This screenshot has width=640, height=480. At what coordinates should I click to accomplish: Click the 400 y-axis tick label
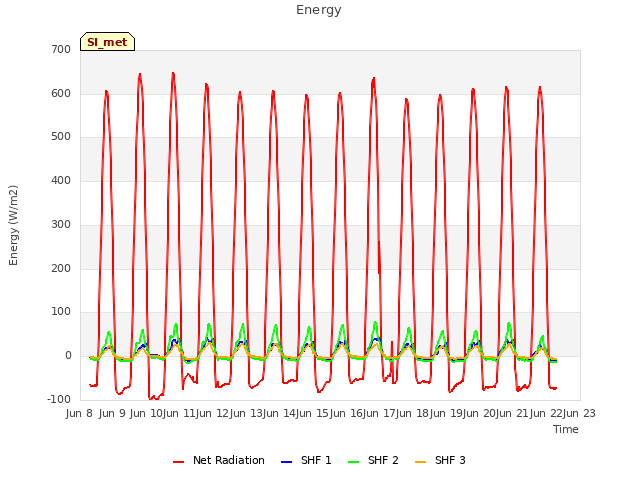pyautogui.click(x=61, y=180)
